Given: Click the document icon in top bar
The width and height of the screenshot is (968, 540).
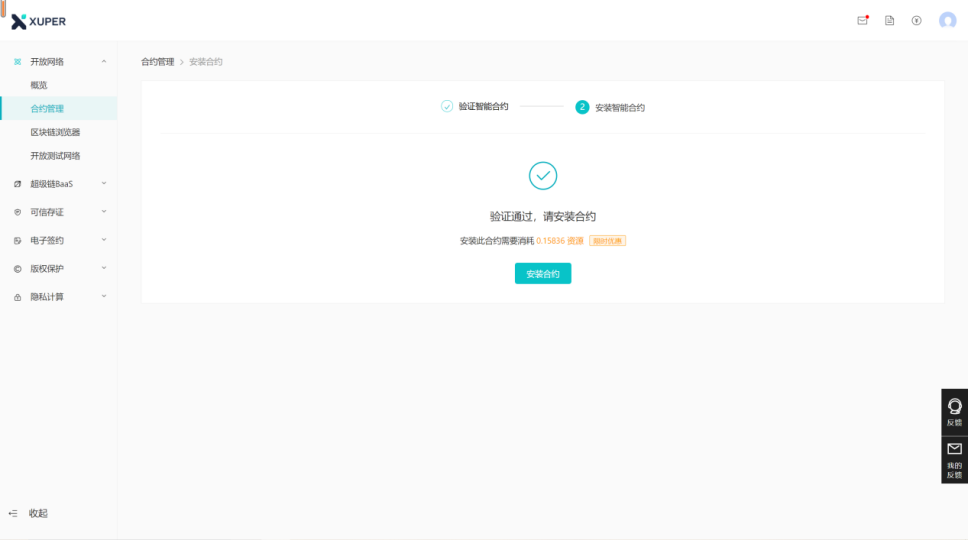Looking at the screenshot, I should pos(889,20).
